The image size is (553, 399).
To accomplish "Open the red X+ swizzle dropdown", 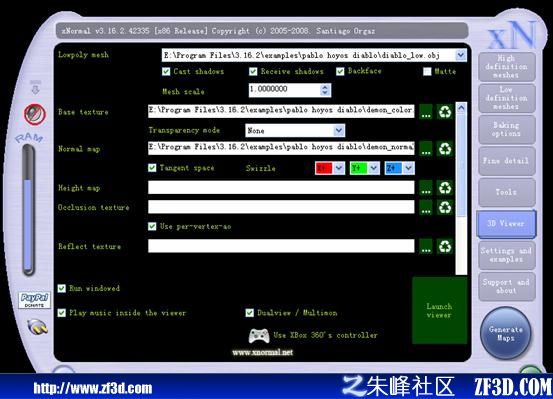I will 339,168.
